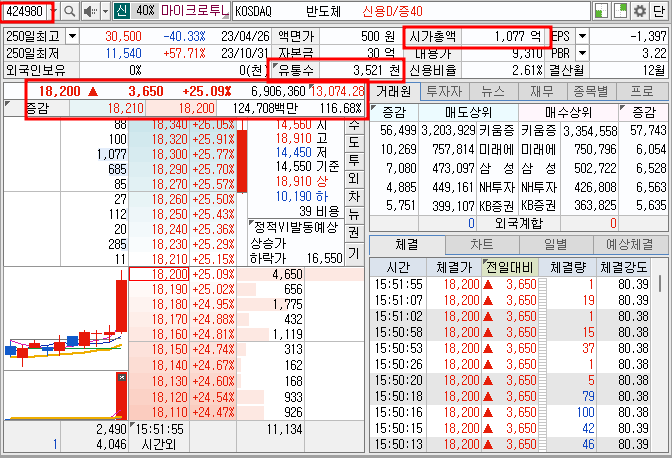Click the 전일대비 column header

[x=510, y=267]
